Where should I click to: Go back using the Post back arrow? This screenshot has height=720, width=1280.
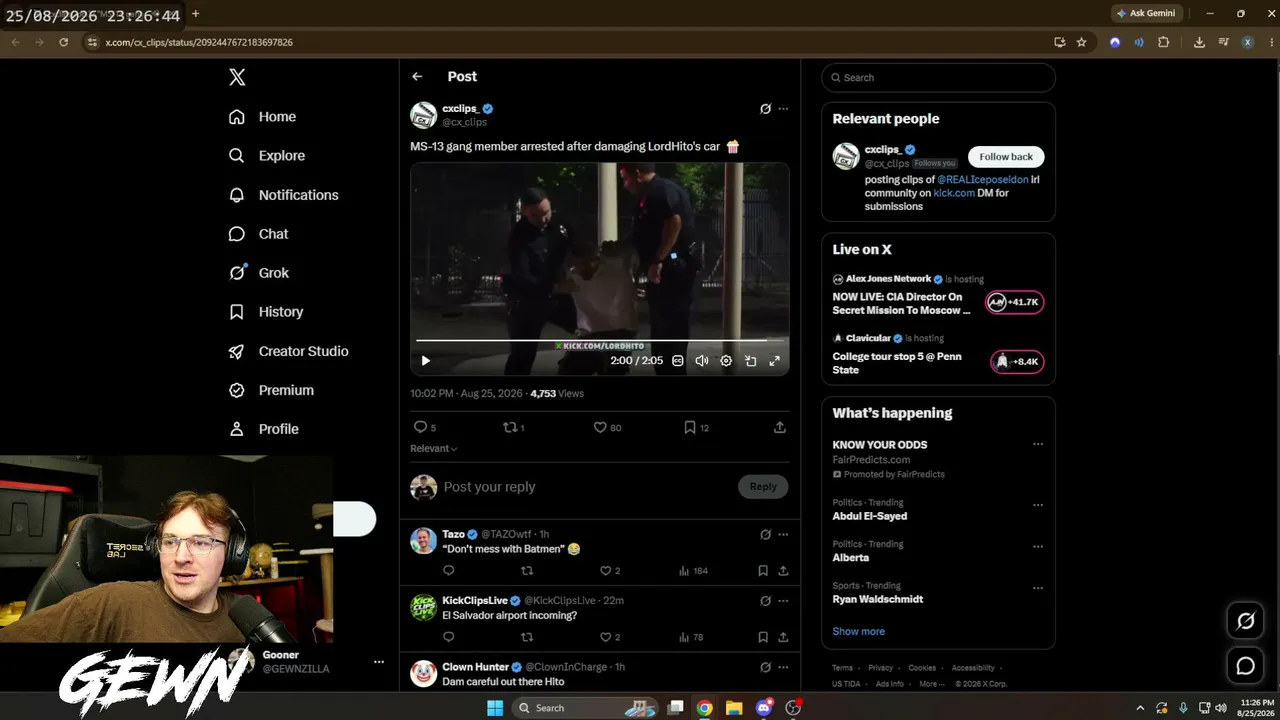coord(417,77)
